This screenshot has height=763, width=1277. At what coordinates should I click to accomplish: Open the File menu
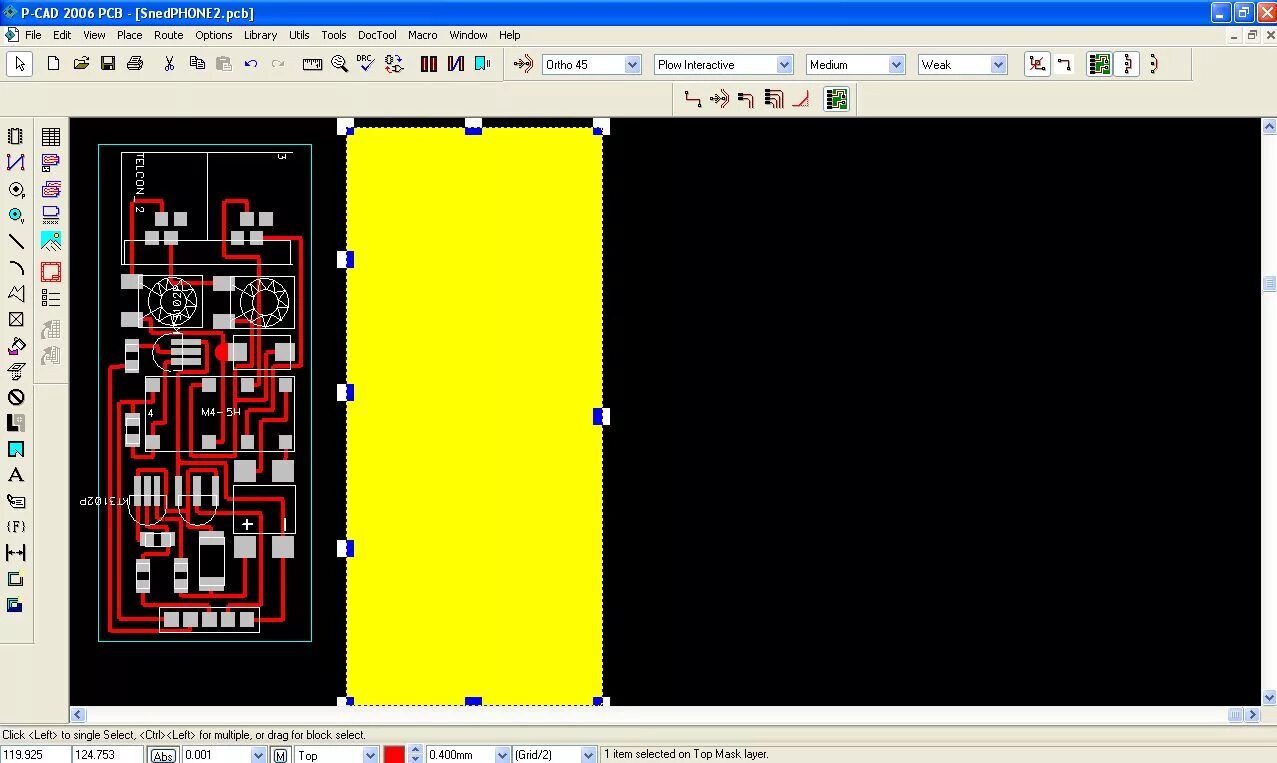tap(33, 35)
